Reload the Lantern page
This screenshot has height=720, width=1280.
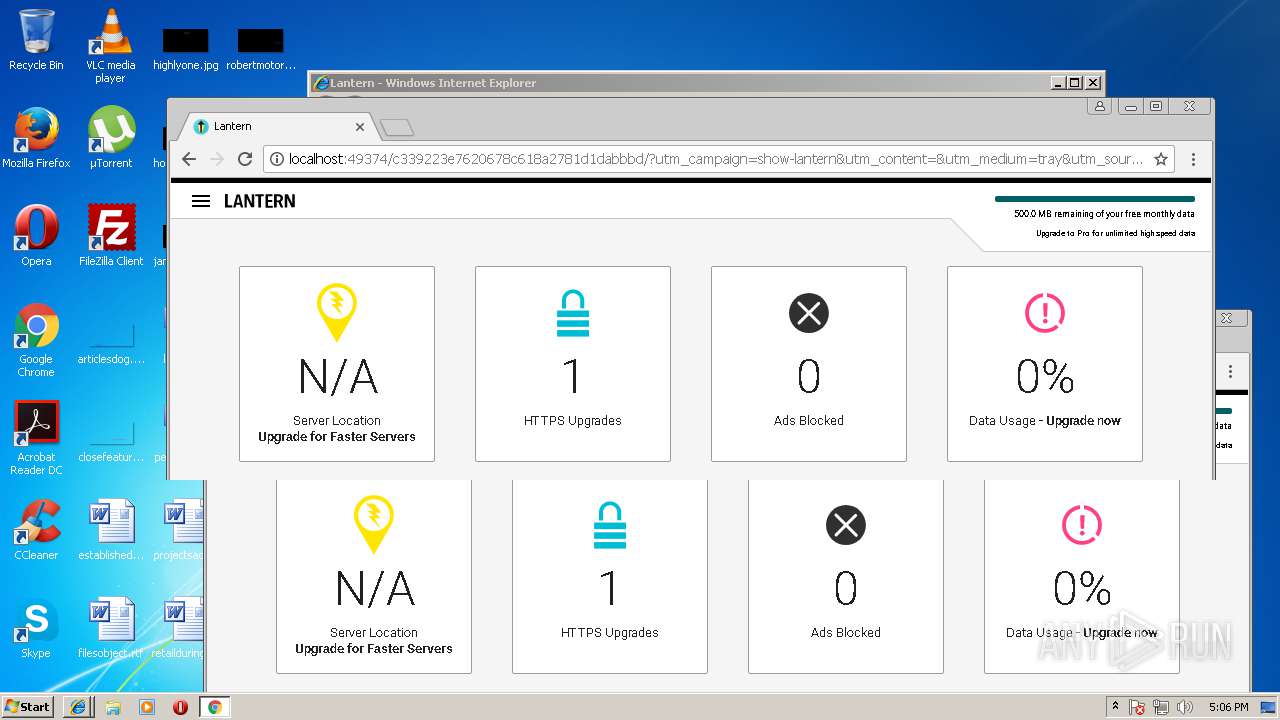[245, 159]
